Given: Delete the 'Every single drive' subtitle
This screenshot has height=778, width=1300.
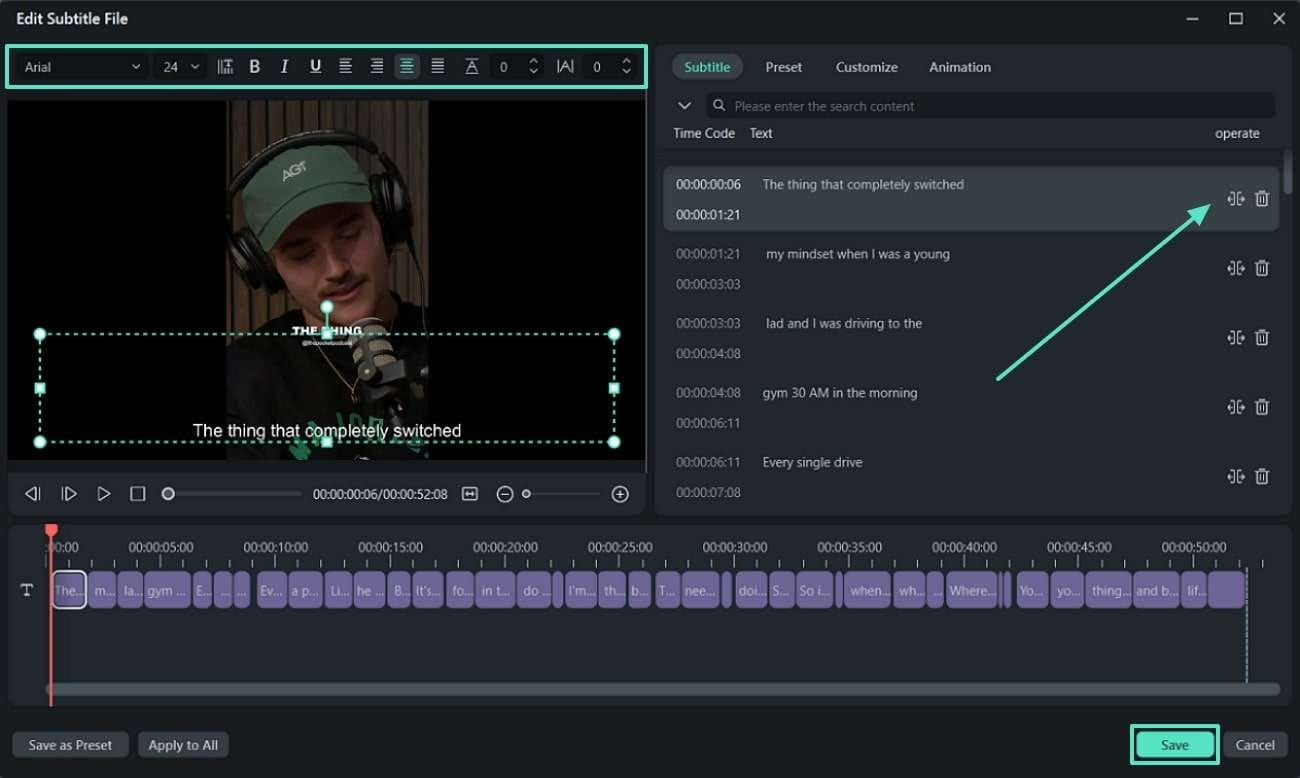Looking at the screenshot, I should point(1262,477).
